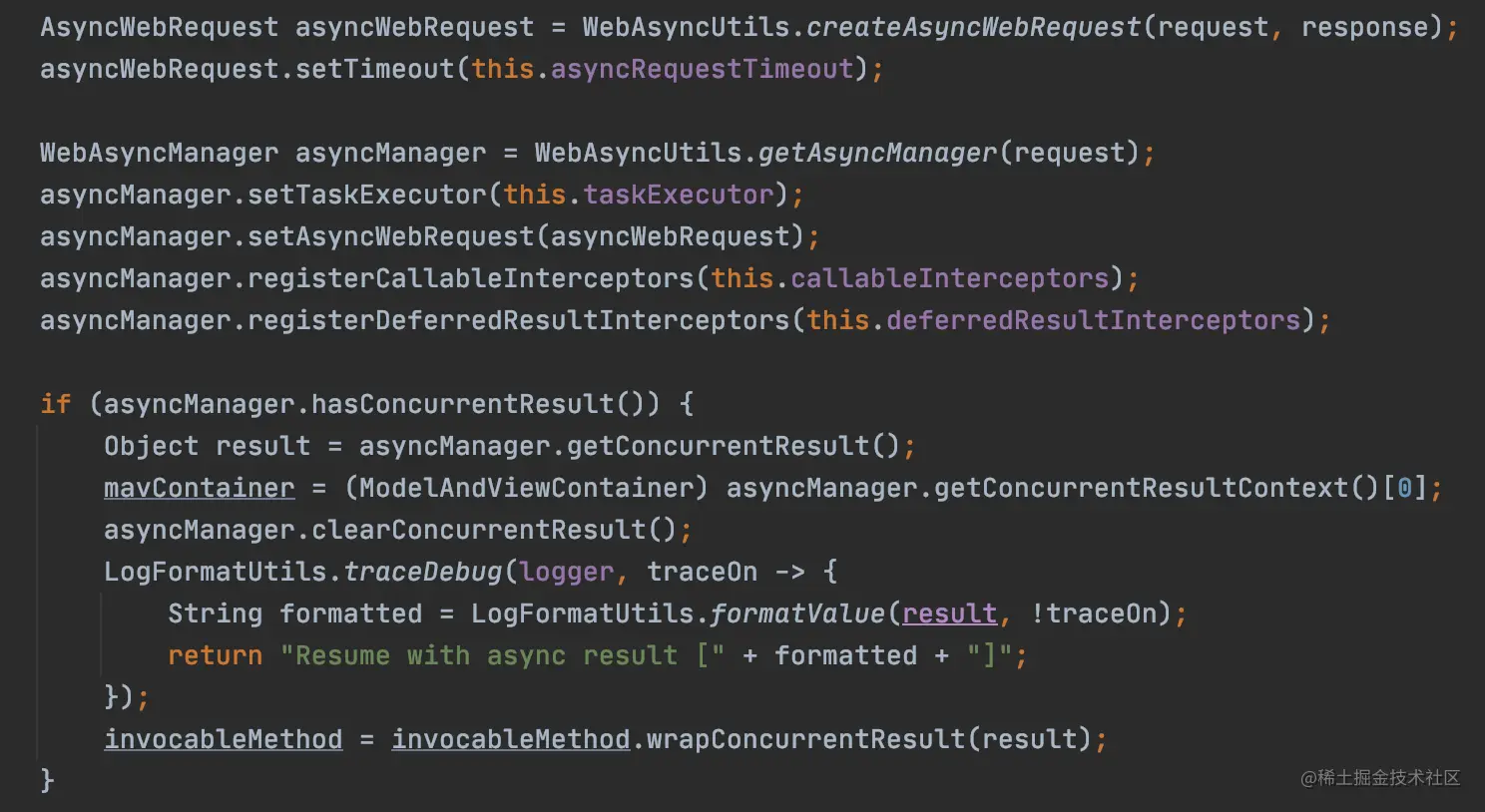Screen dimensions: 1485x812
Task: Select the taskExecutor field reference
Action: pos(678,195)
